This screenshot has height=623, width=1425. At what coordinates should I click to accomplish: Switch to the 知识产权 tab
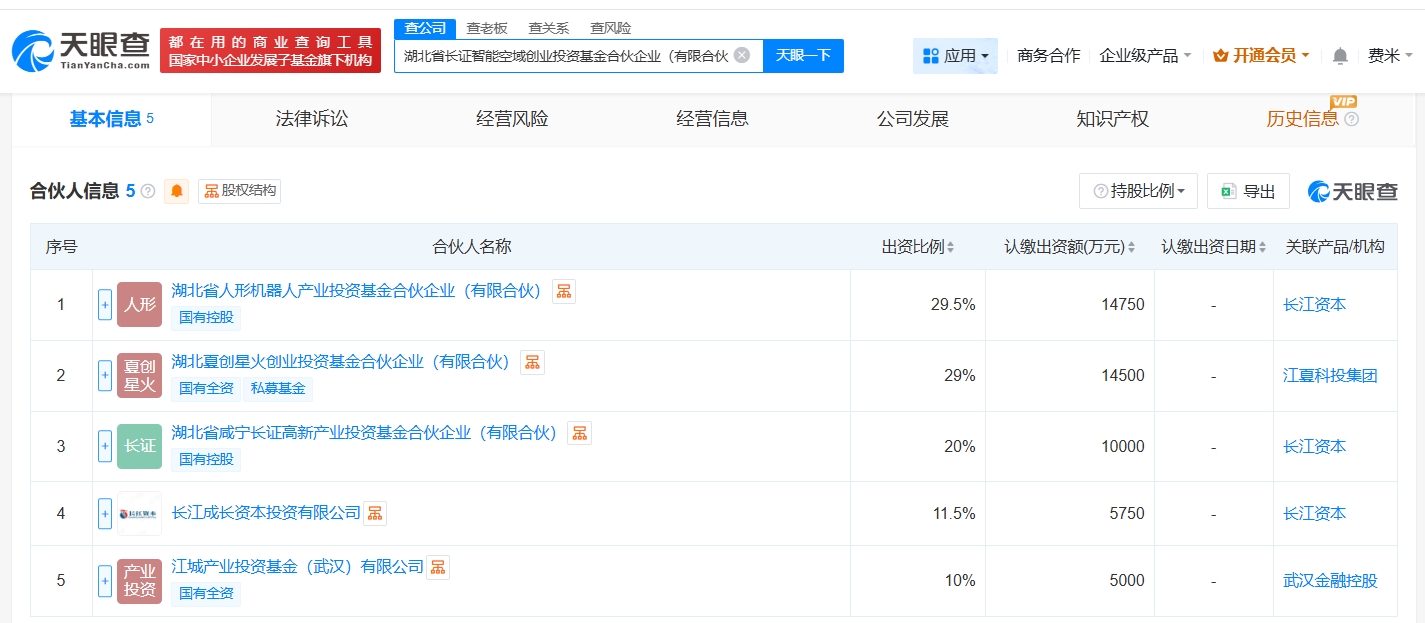[x=1112, y=119]
